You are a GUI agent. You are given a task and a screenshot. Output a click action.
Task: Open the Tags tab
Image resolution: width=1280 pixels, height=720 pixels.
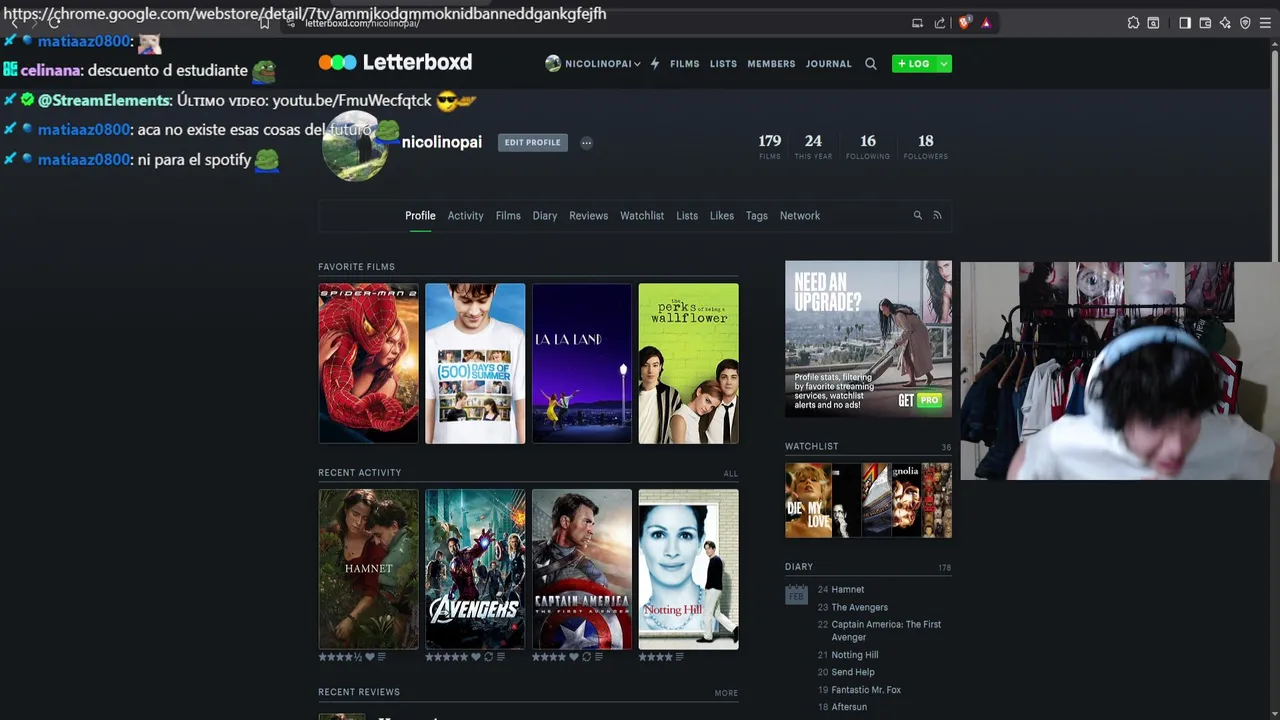[757, 215]
